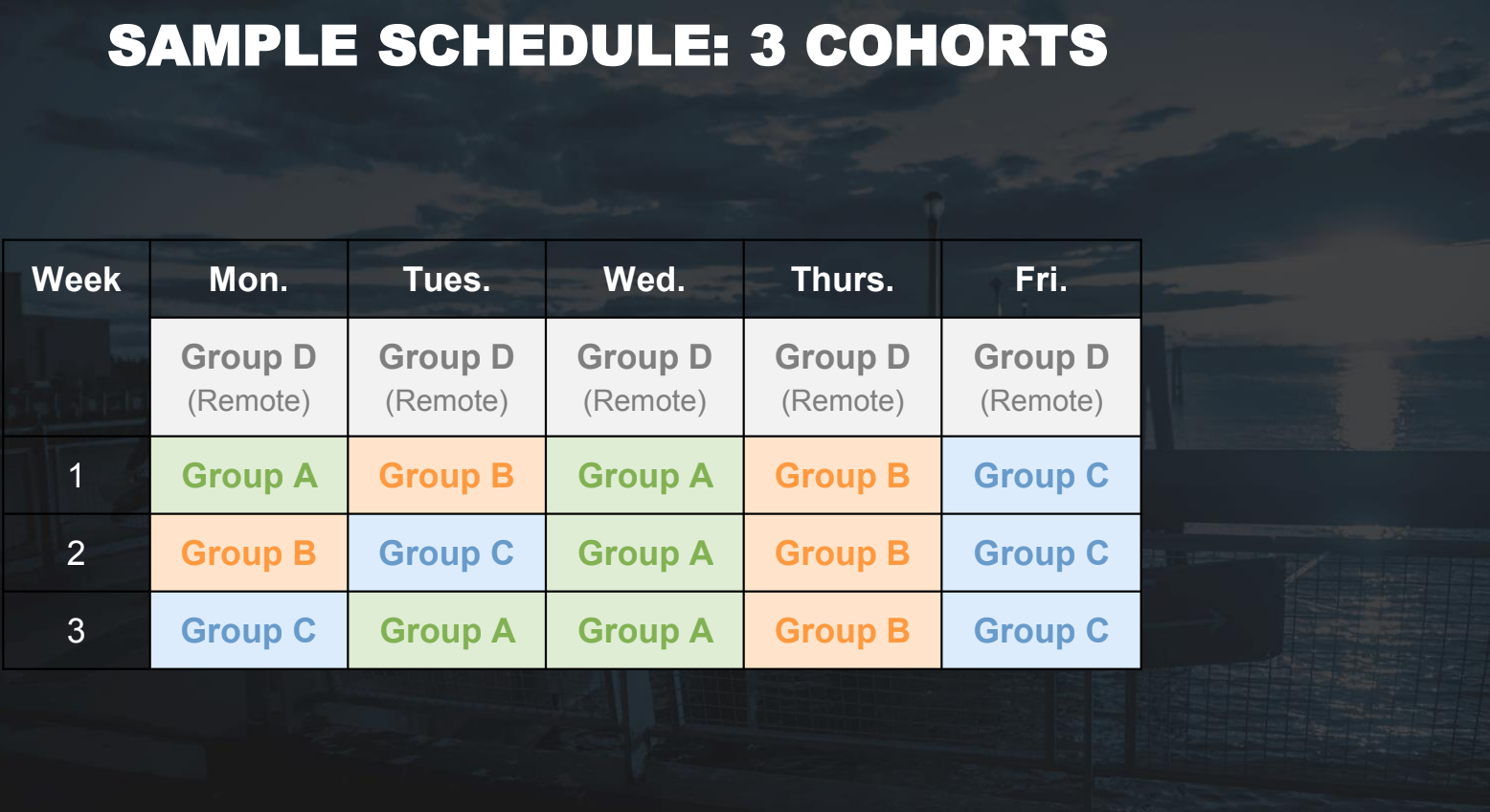Click Monday's Group D (Remote) cell
The height and width of the screenshot is (812, 1490).
tap(249, 377)
